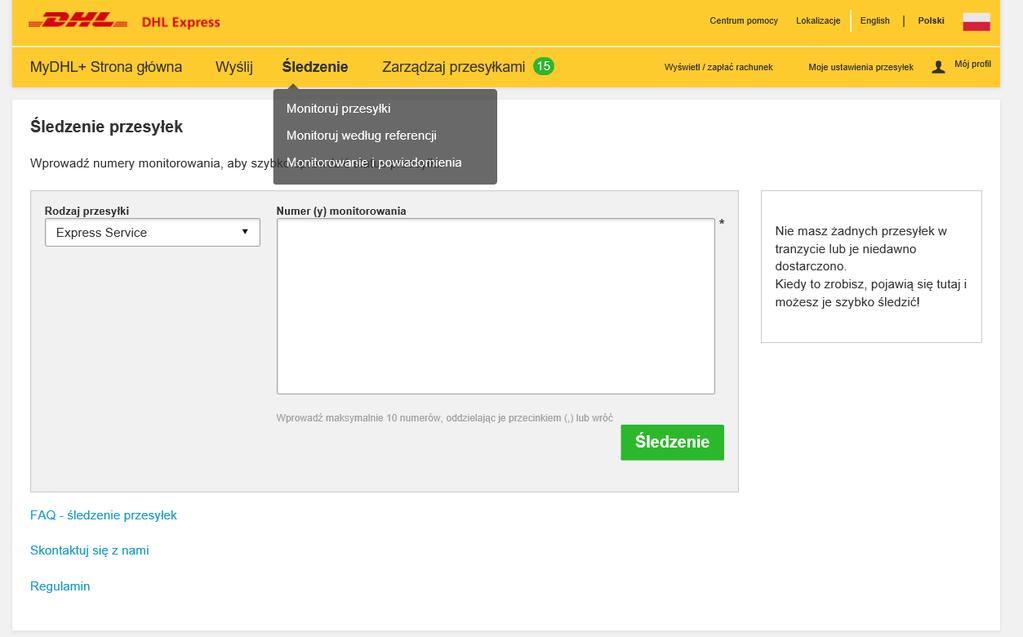Open the Śledzenie navigation tab
The image size is (1023, 637).
coord(315,67)
